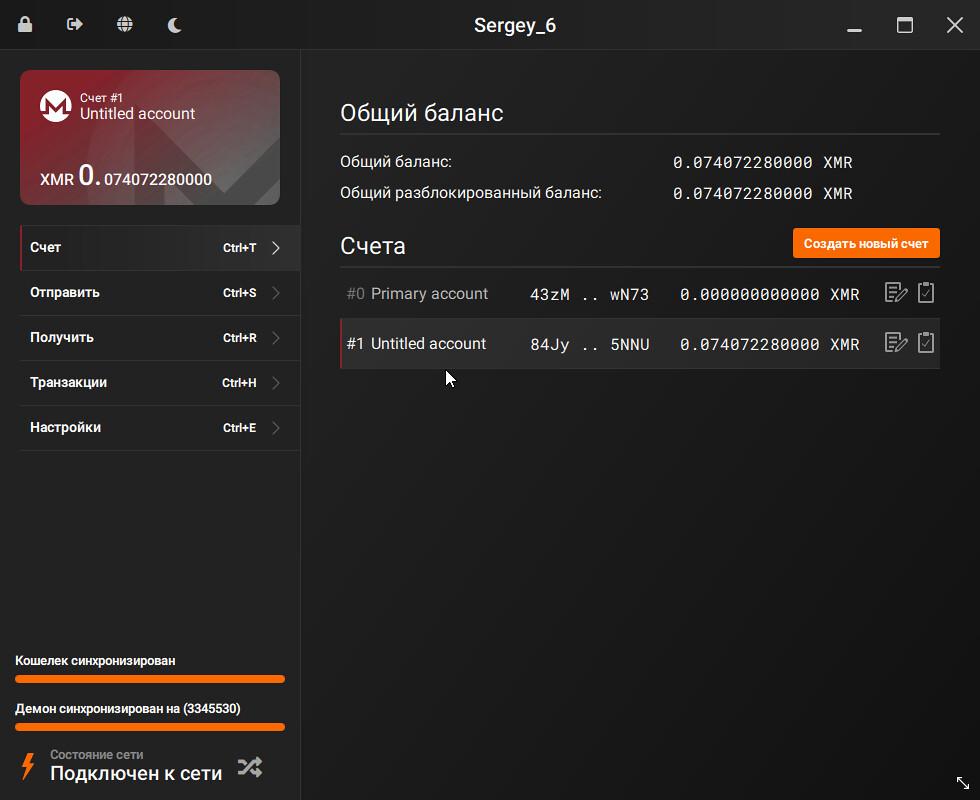Click the network switch shuffle icon

[x=250, y=767]
